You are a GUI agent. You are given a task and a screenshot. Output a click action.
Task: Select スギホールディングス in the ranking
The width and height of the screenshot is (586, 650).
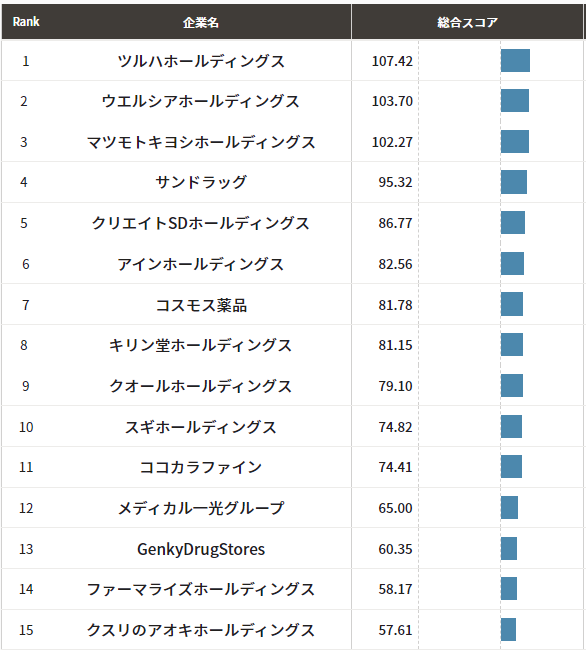[x=201, y=427]
